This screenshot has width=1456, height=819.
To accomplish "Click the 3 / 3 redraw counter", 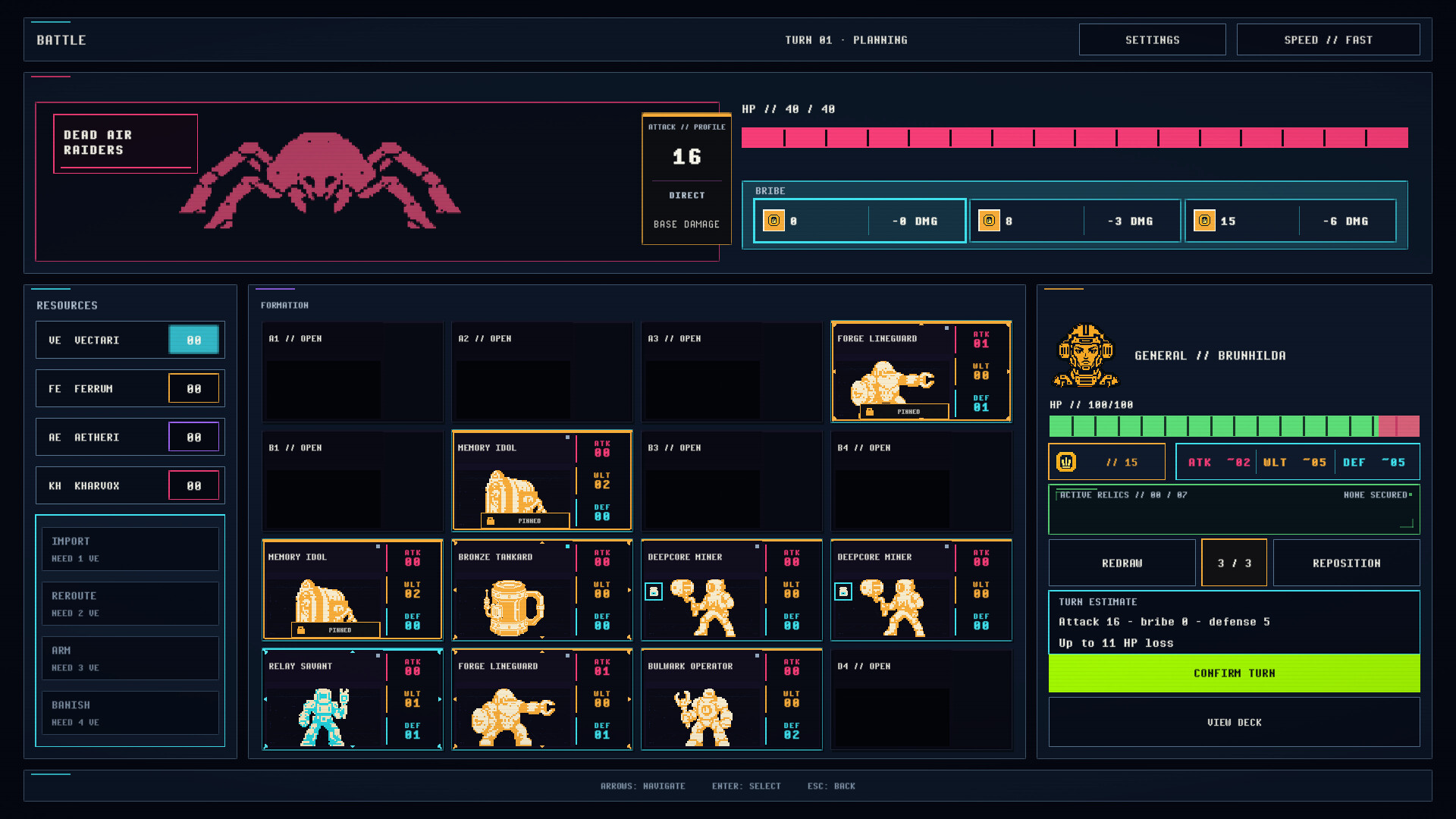I will pyautogui.click(x=1235, y=563).
